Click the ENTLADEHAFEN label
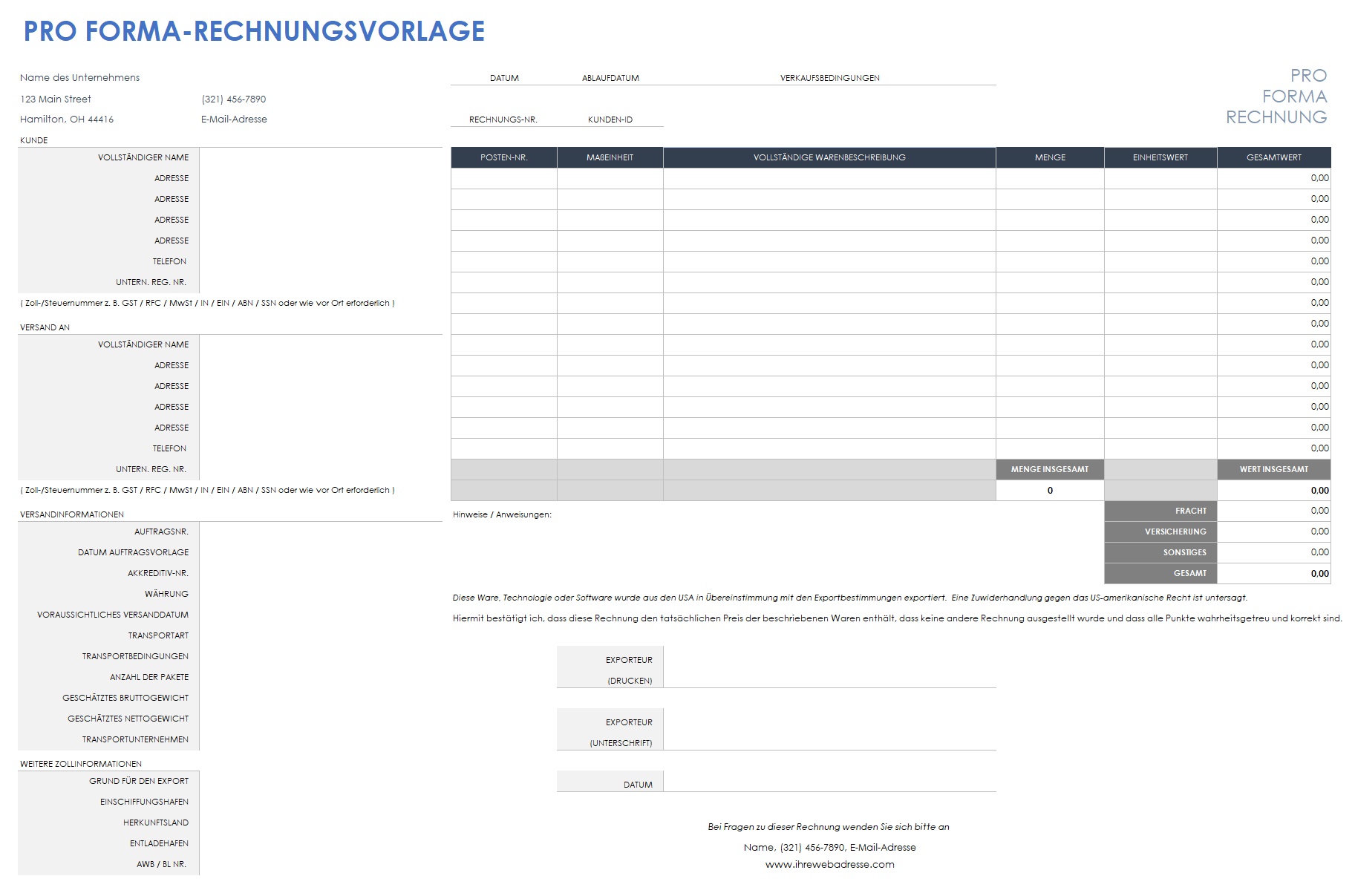Image resolution: width=1355 pixels, height=896 pixels. coord(159,844)
